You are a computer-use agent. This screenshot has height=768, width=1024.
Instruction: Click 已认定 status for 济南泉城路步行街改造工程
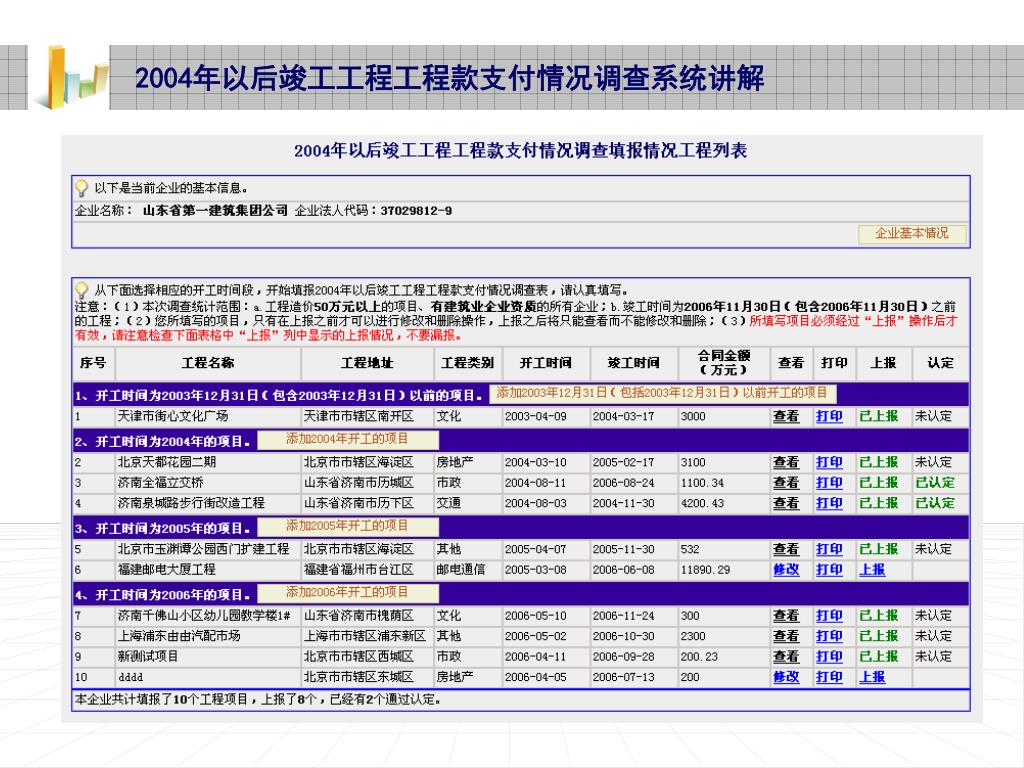tap(935, 503)
